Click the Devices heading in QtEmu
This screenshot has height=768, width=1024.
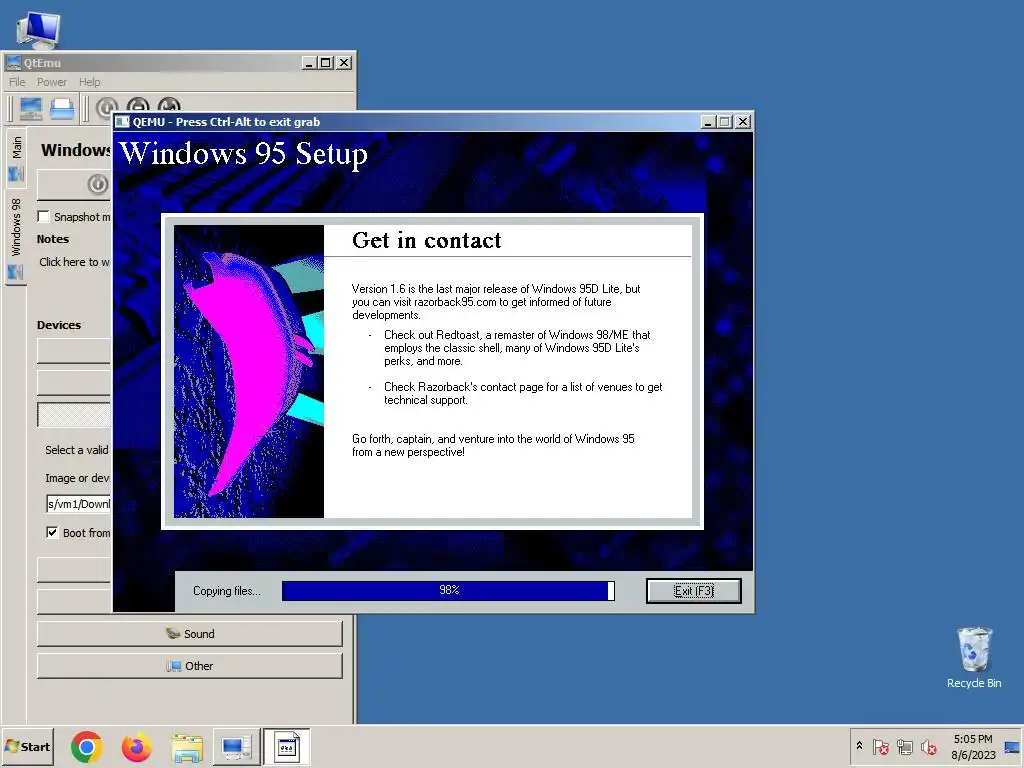59,325
